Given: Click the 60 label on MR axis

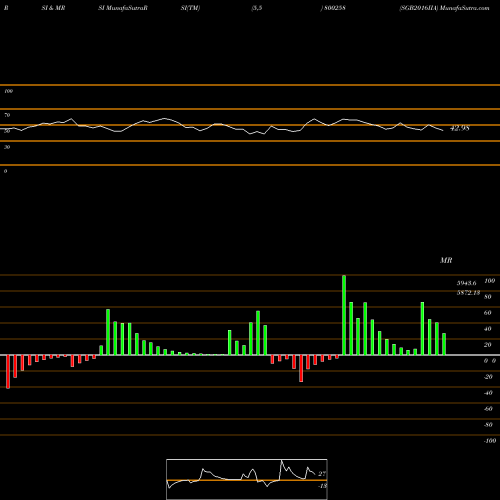Looking at the screenshot, I should (488, 313).
